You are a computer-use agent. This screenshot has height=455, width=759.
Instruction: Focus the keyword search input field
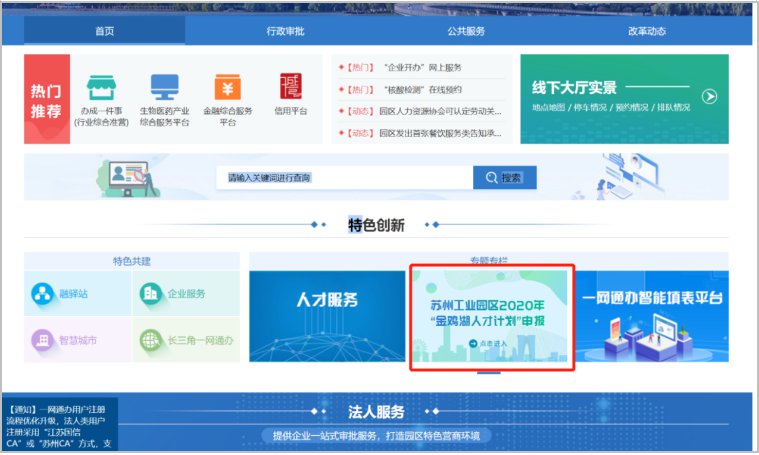coord(345,178)
